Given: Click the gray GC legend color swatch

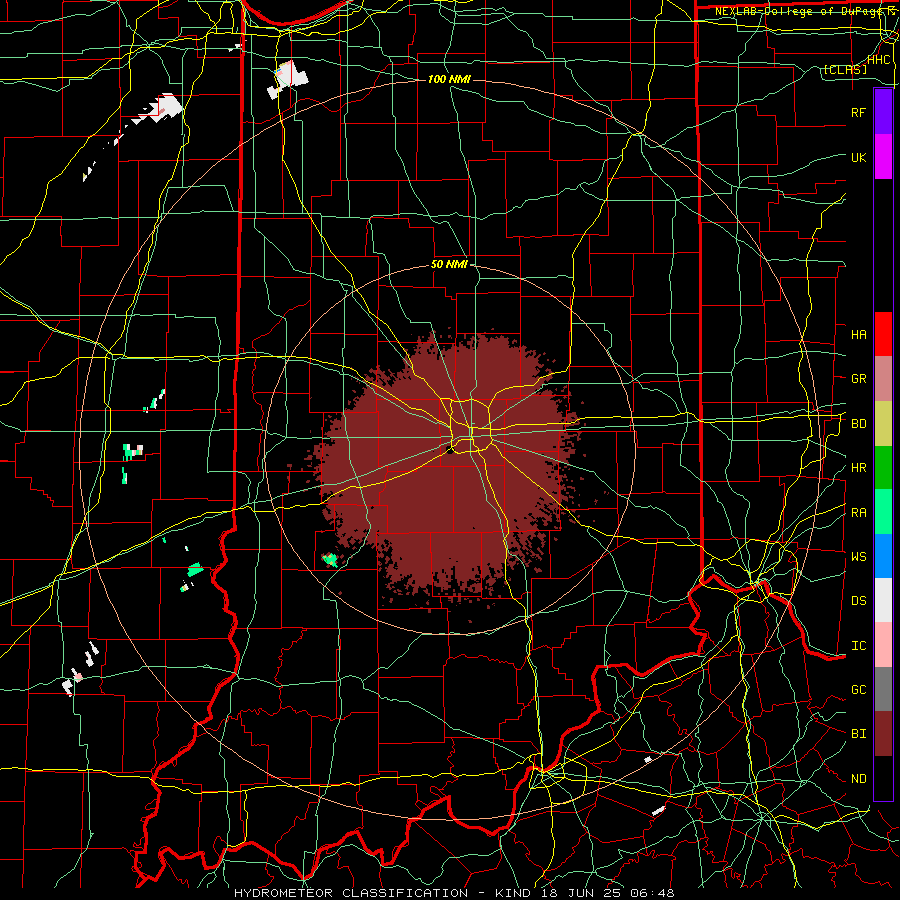Looking at the screenshot, I should point(883,689).
